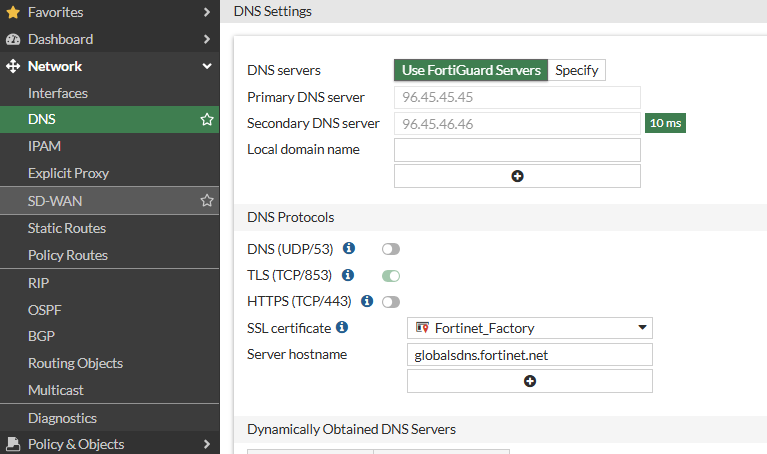Expand the Favorites menu section
Viewport: 767px width, 454px height.
(207, 12)
